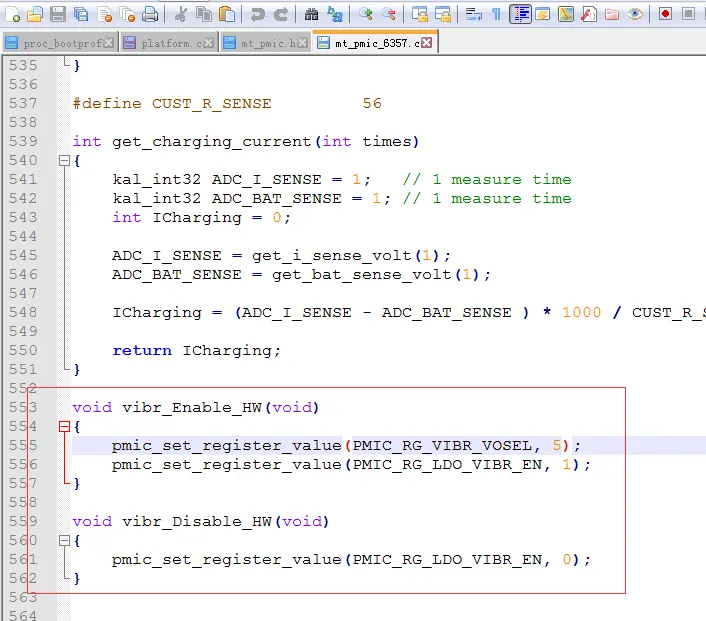Show the document map panel
The height and width of the screenshot is (621, 706).
566,14
